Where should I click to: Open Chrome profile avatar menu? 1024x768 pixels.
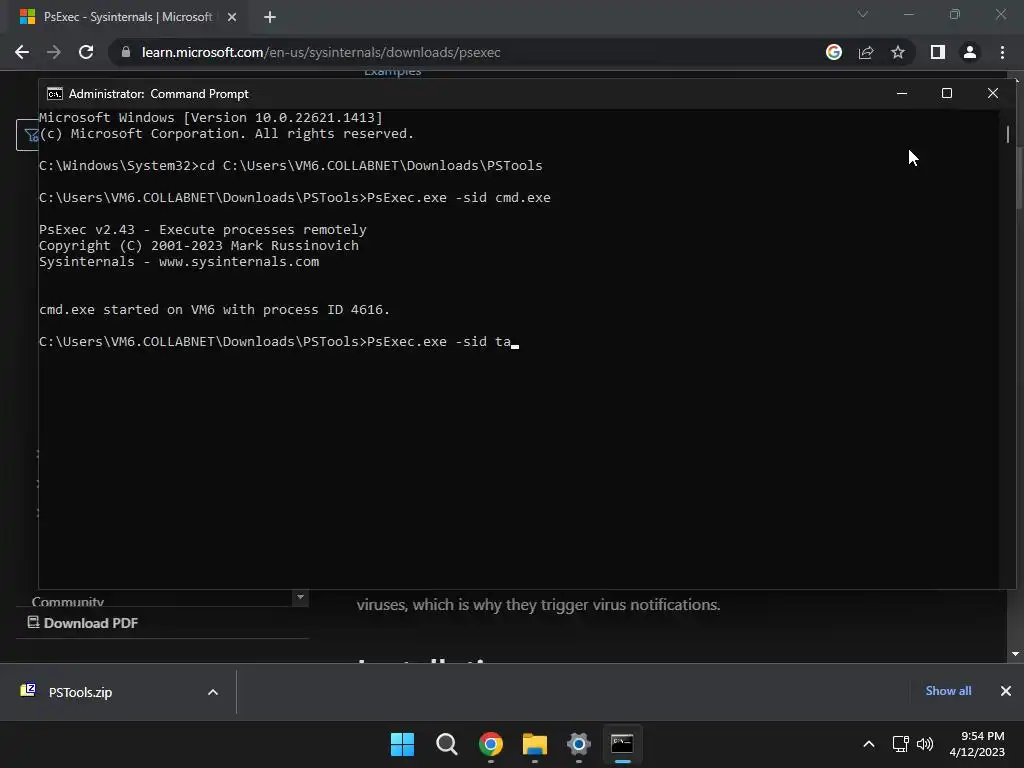tap(970, 52)
